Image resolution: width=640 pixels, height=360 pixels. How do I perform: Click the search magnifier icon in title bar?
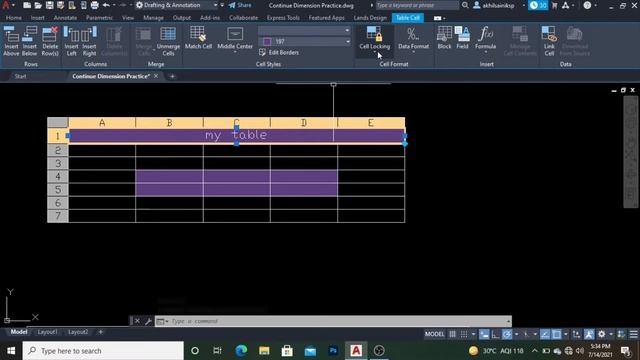tap(465, 5)
